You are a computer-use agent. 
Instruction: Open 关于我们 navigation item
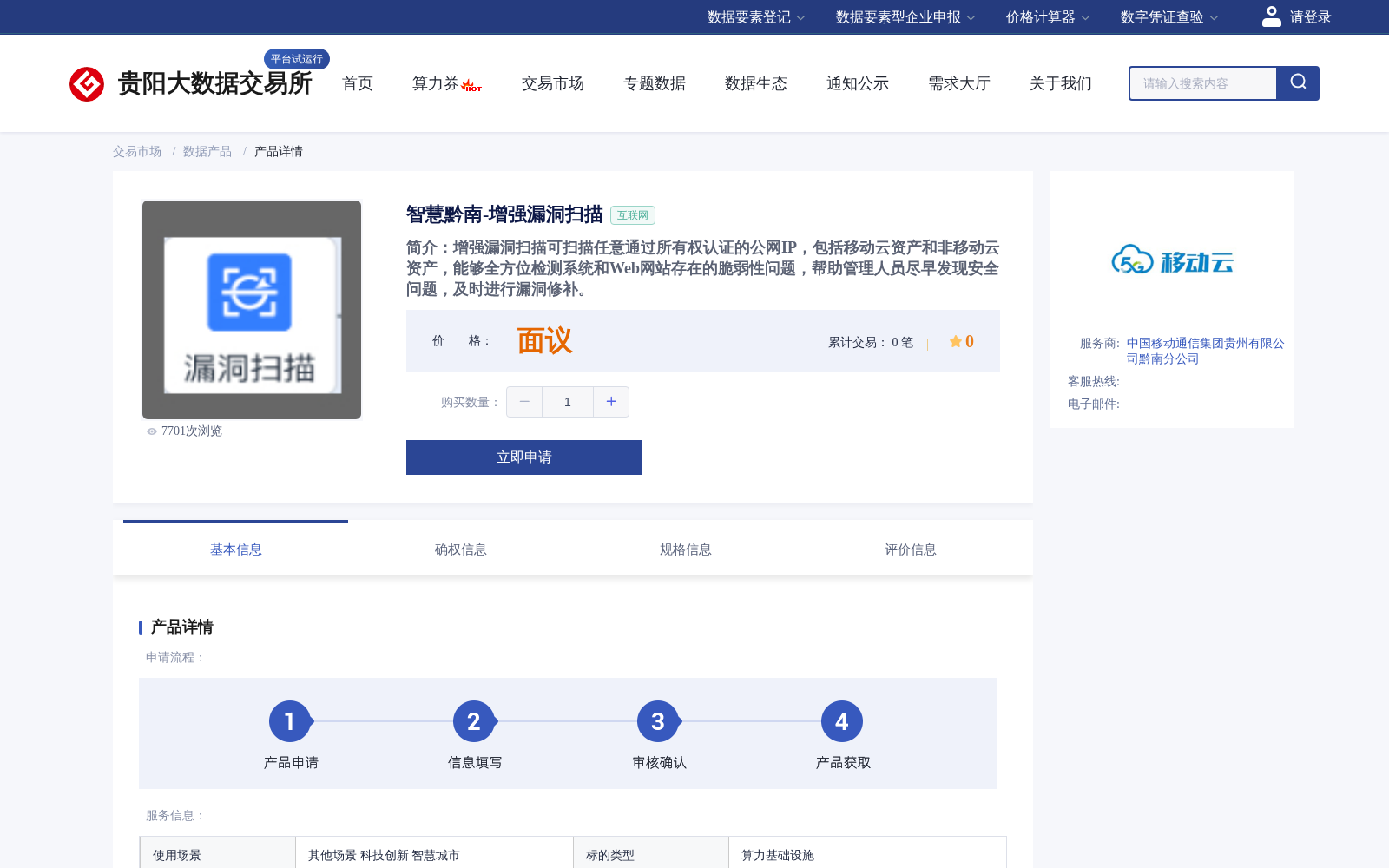1061,83
